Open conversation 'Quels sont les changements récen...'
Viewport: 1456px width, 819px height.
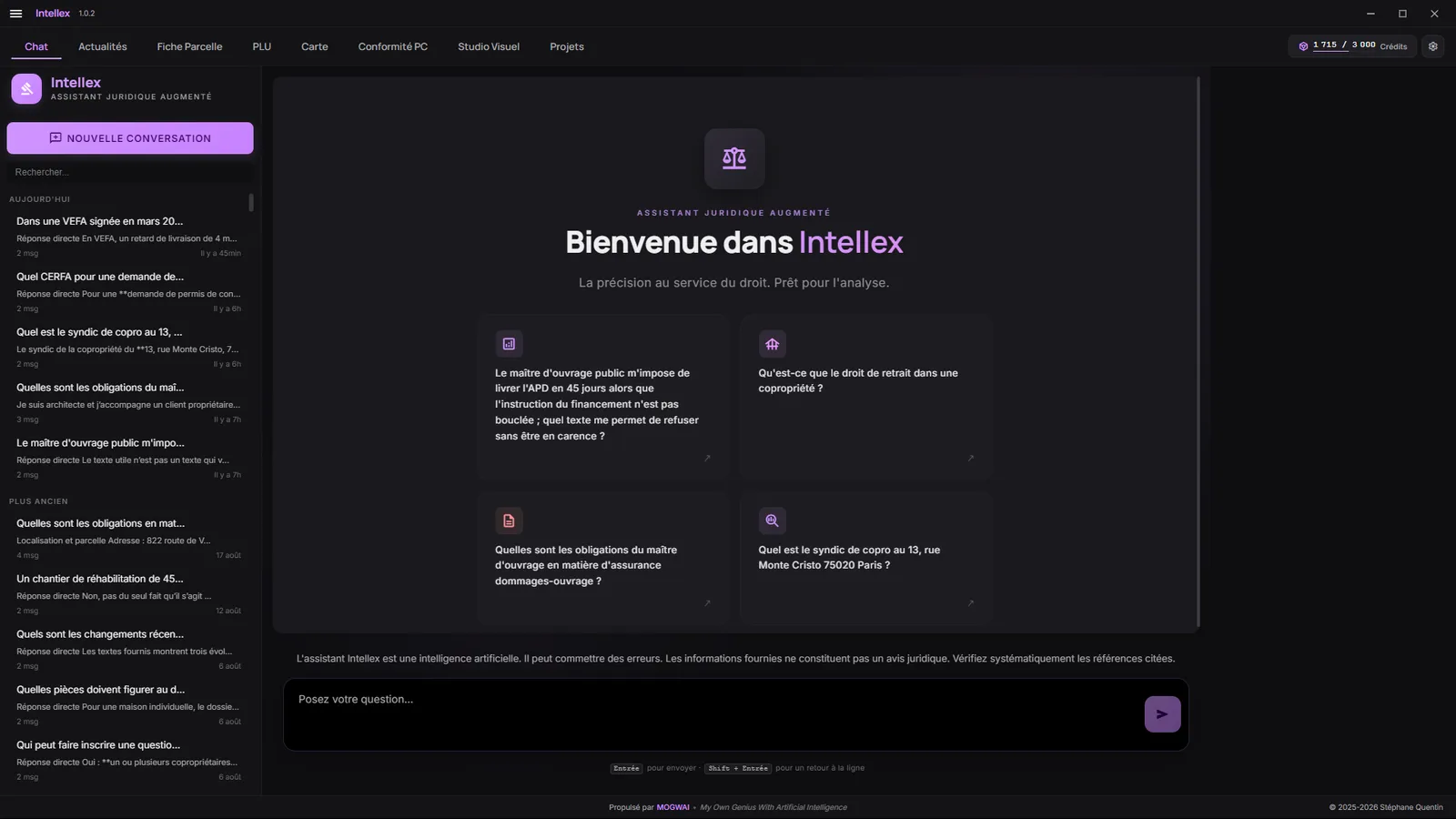point(128,650)
